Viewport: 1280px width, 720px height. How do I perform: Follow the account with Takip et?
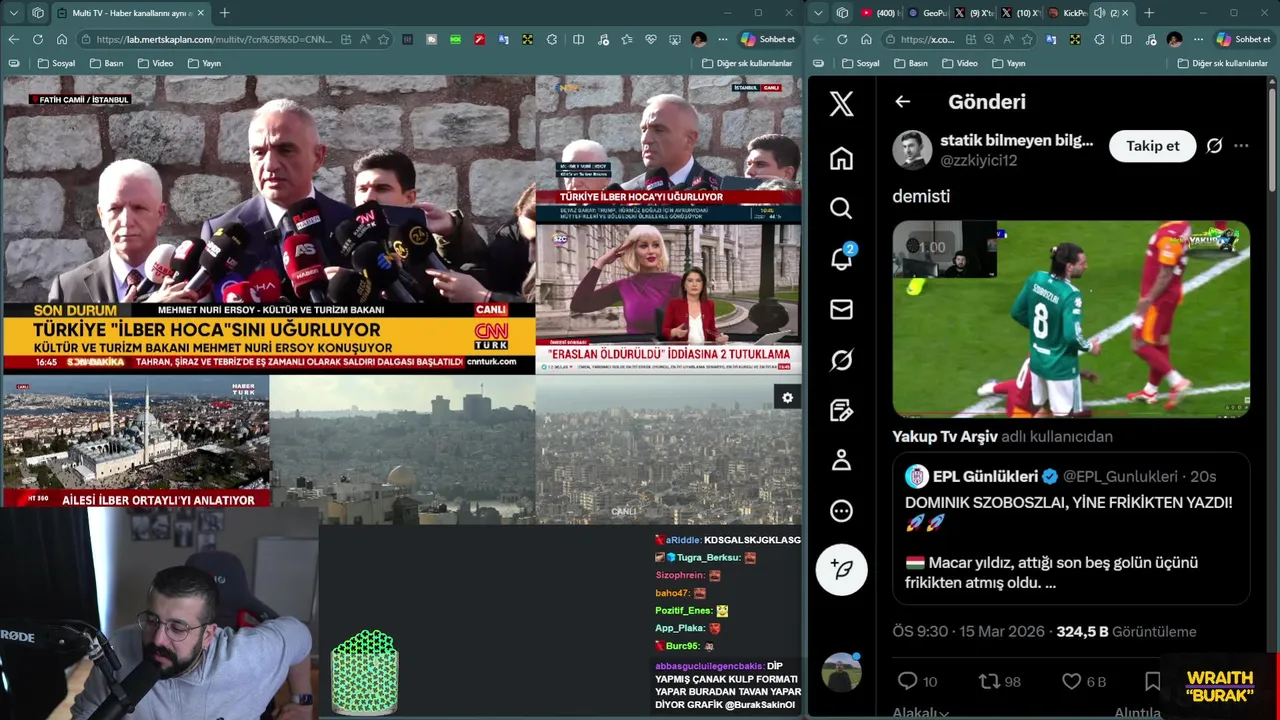[x=1152, y=146]
